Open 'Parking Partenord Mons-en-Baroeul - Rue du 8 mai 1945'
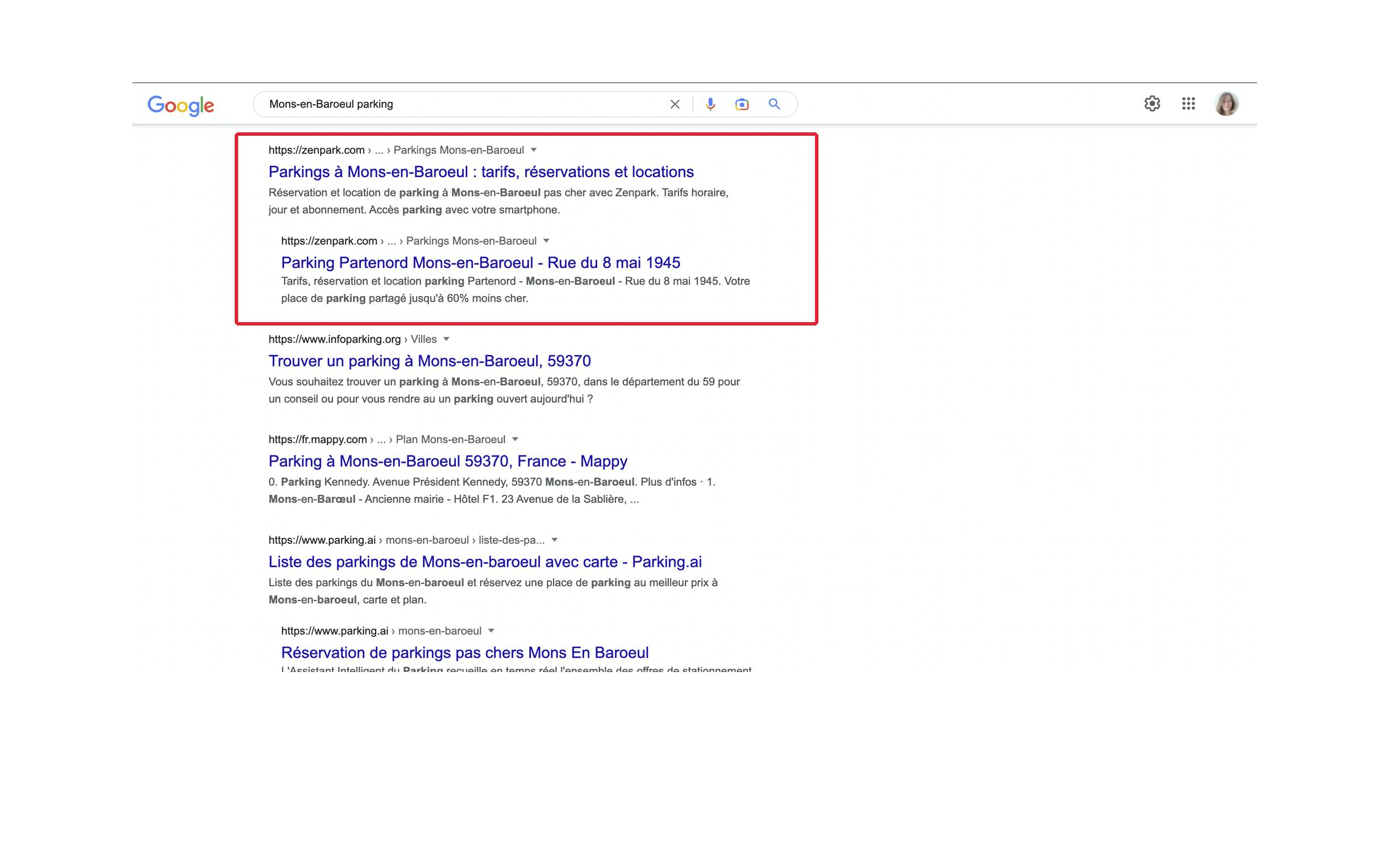This screenshot has height=868, width=1389. click(x=481, y=262)
